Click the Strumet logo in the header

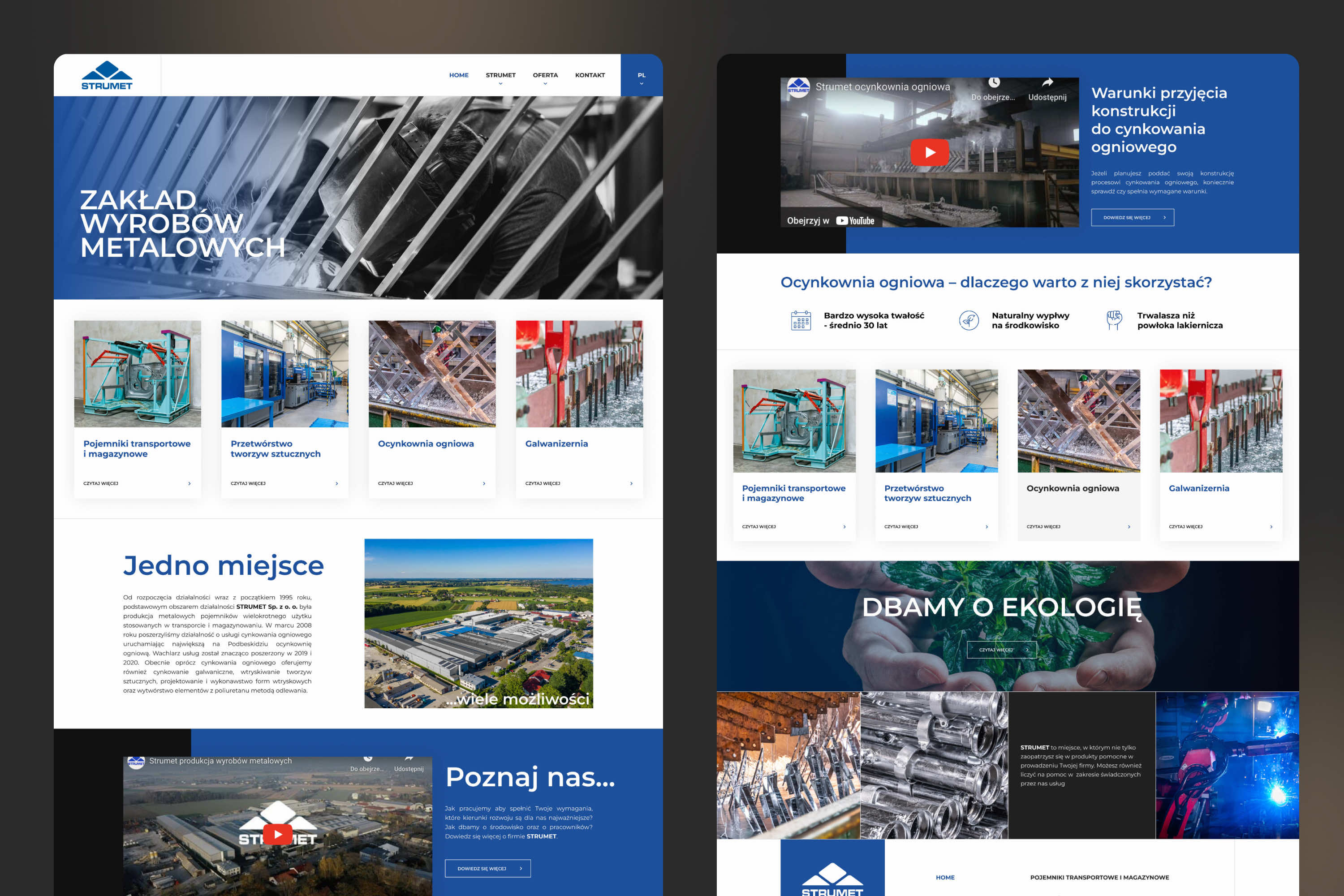coord(107,75)
